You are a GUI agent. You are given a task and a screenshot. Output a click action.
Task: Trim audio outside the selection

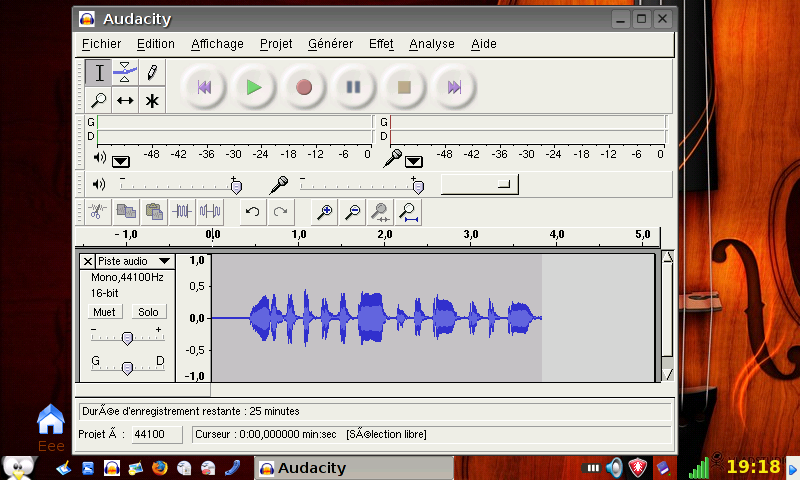pyautogui.click(x=182, y=211)
